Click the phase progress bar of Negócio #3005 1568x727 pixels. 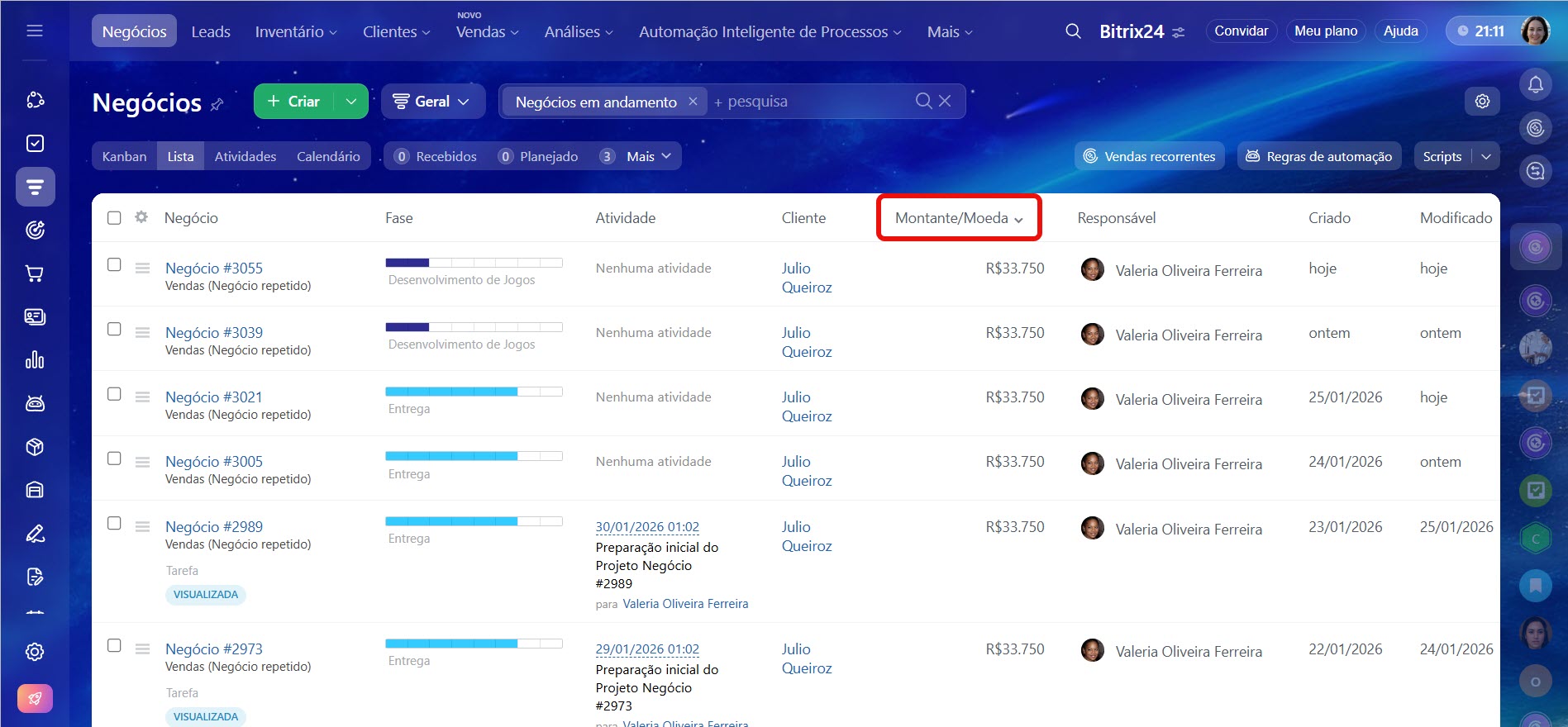[474, 456]
